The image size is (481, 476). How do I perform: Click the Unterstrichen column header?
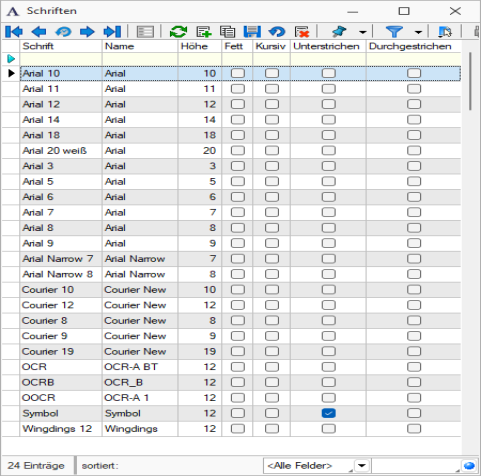(x=328, y=46)
